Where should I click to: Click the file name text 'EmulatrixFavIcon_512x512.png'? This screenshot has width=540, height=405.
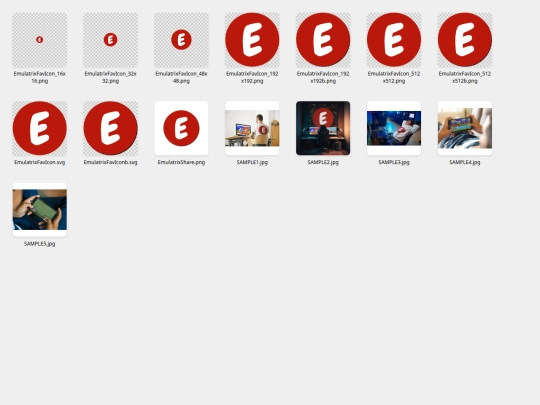coord(394,77)
